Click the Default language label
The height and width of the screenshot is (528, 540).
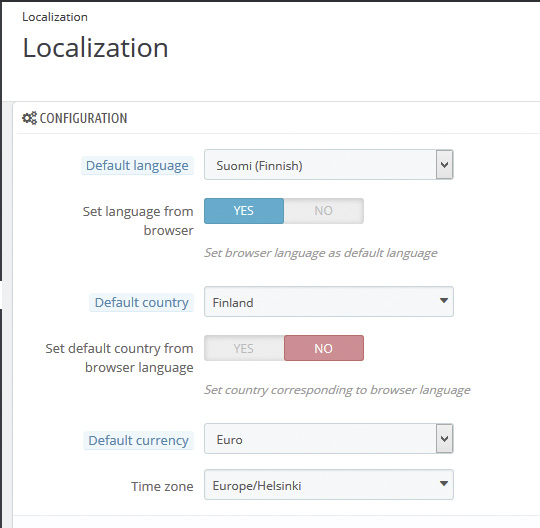tap(137, 166)
